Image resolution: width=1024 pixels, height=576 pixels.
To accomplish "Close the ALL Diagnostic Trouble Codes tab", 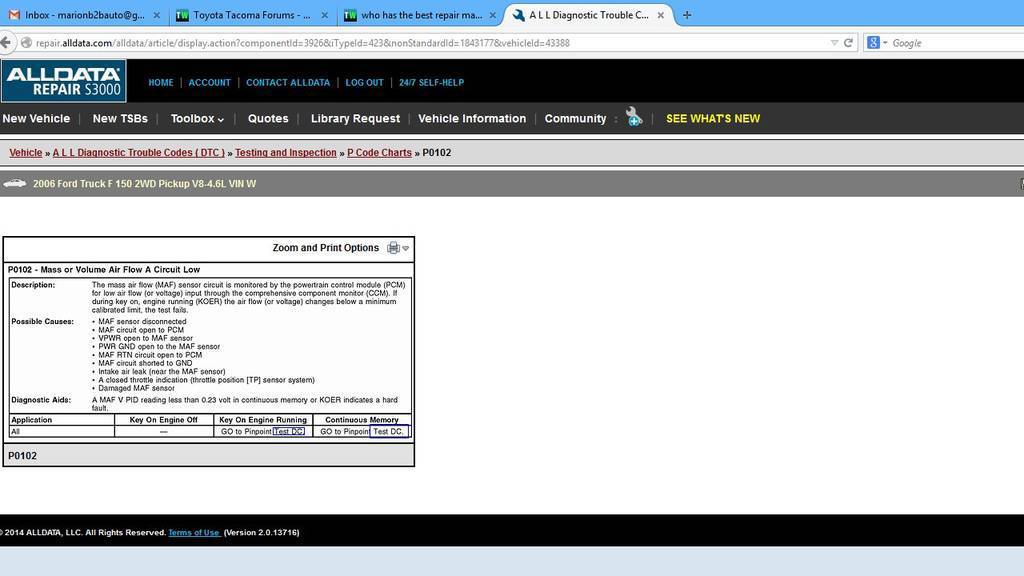I will (x=660, y=15).
